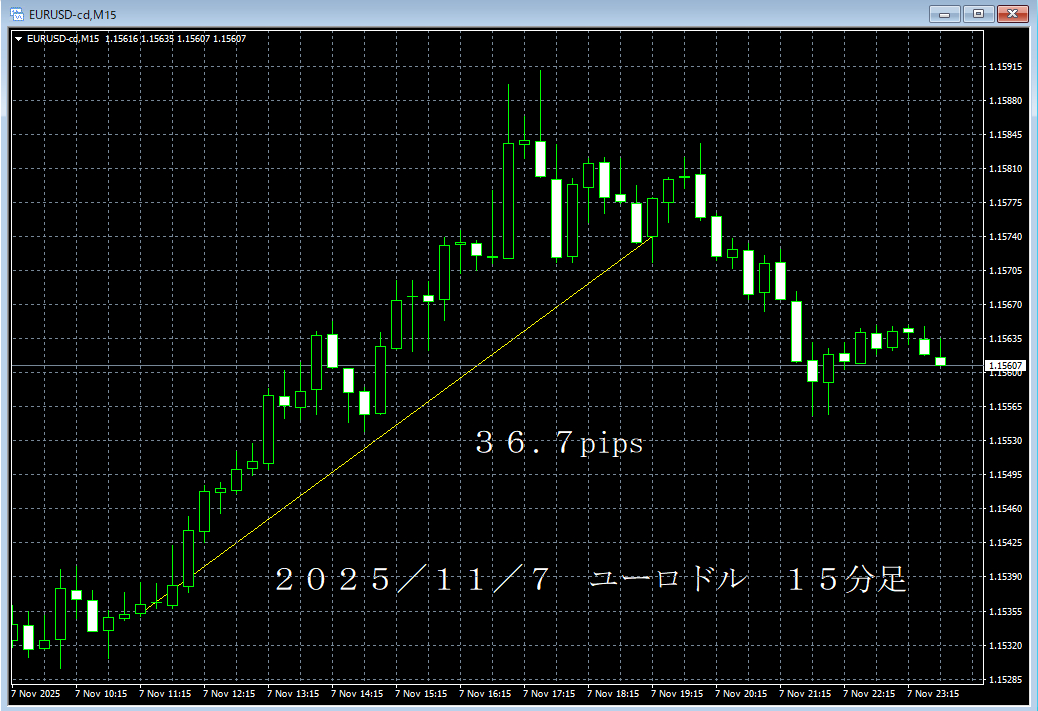Select the "2025/11/7 ユーロドル 15分足" text label
Screen dimensions: 1038x711
[x=590, y=579]
